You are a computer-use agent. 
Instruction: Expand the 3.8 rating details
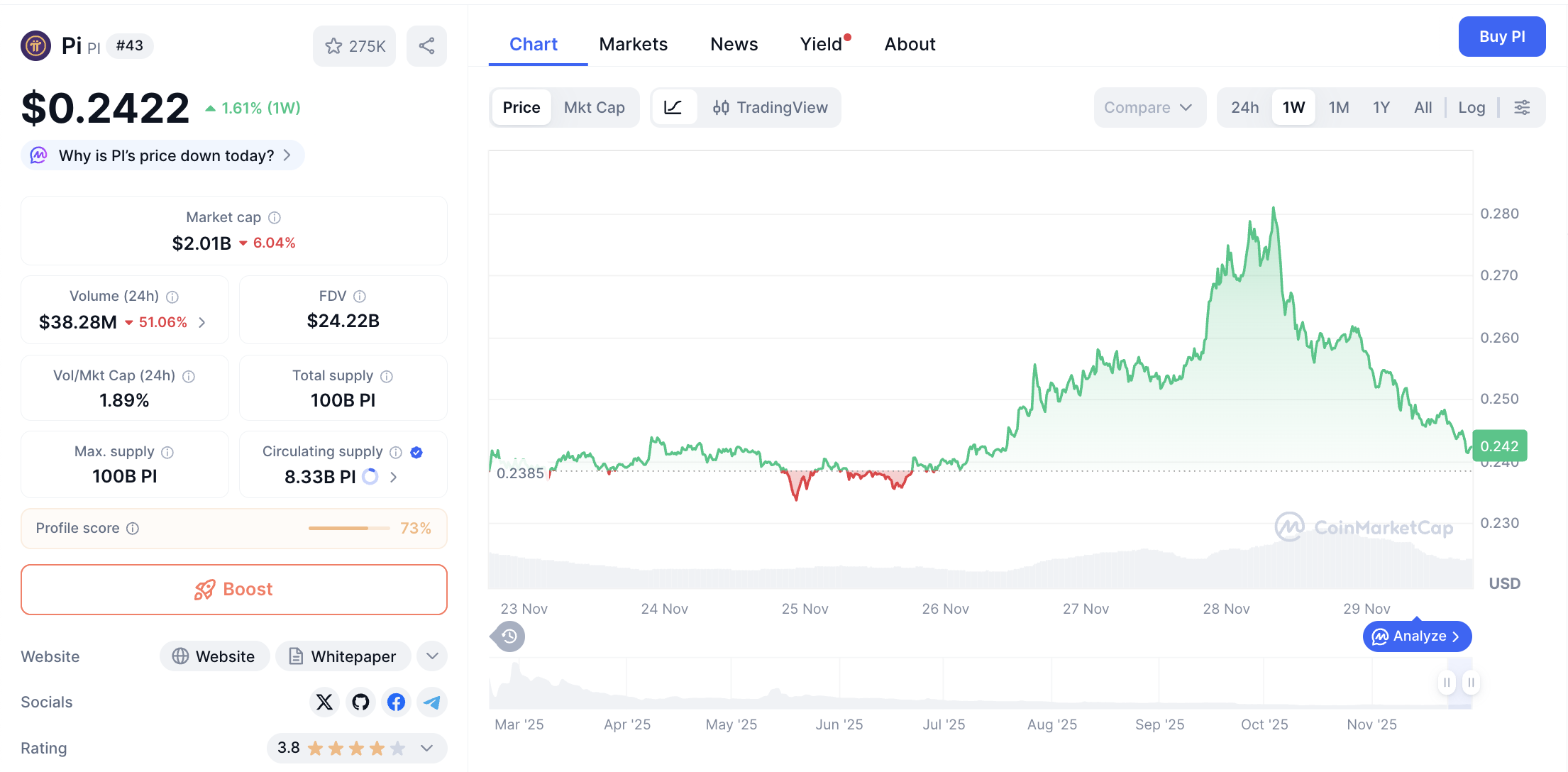[x=426, y=748]
